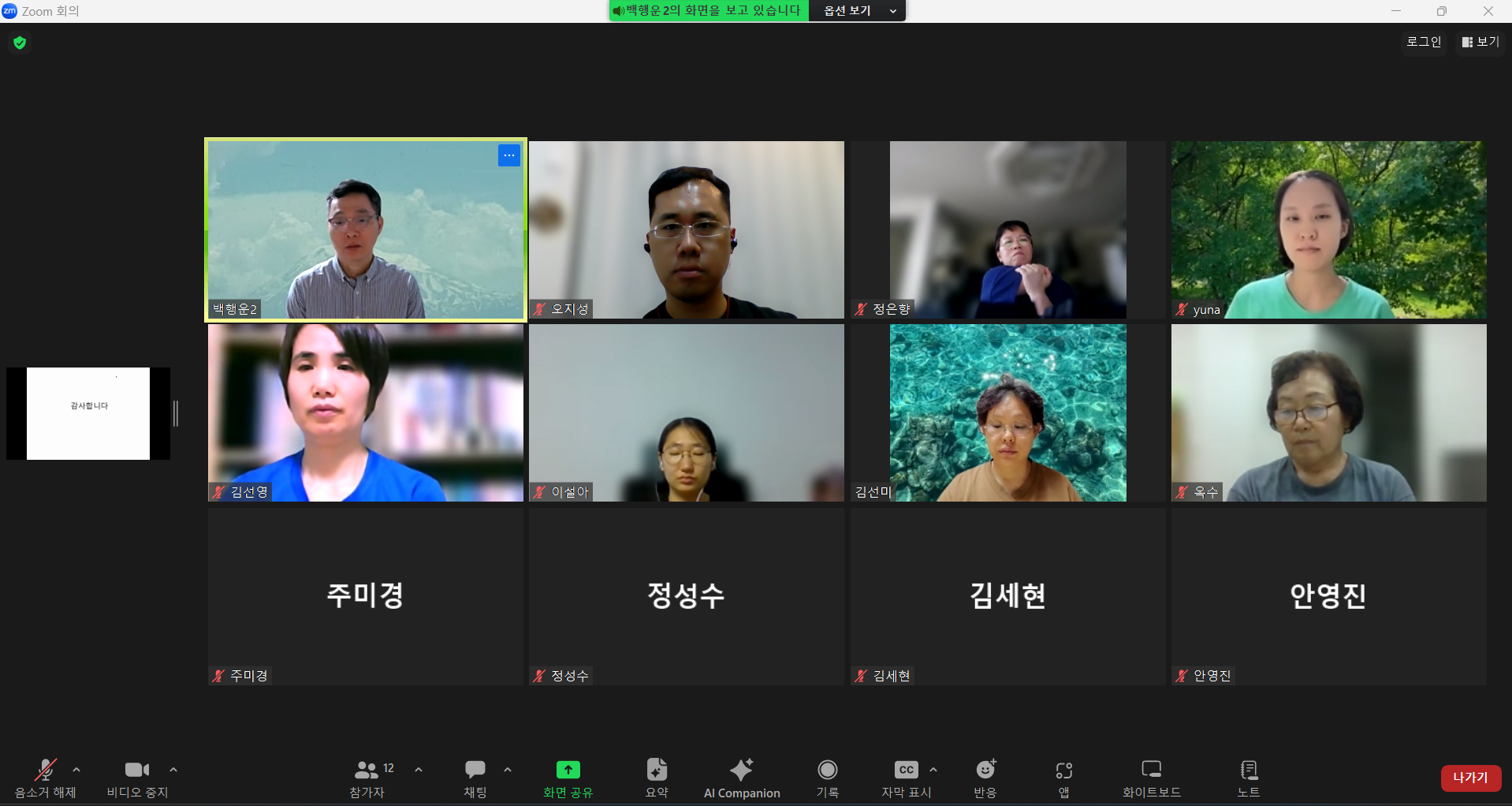Select 안영진 participant tile

coord(1329,596)
